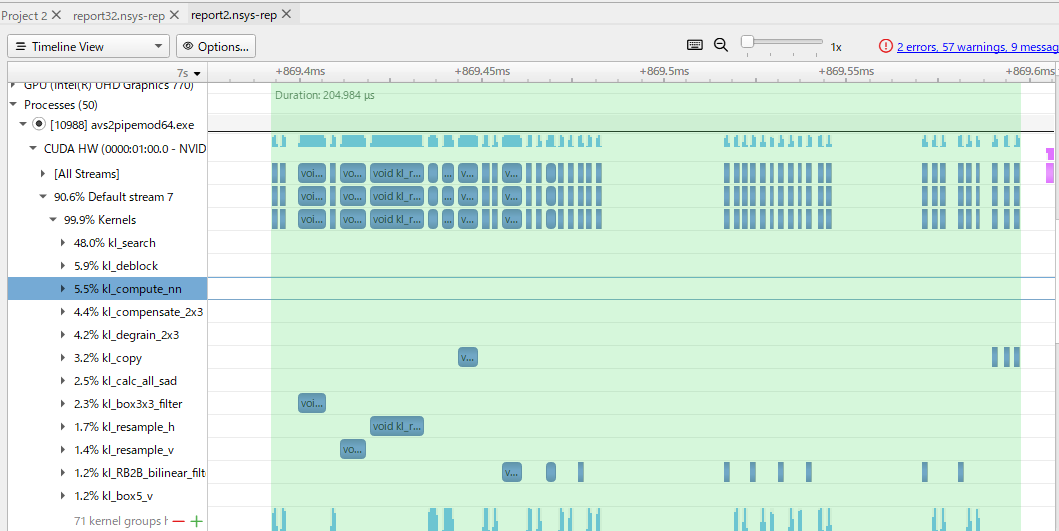Close the Project 2 tab

coord(56,14)
